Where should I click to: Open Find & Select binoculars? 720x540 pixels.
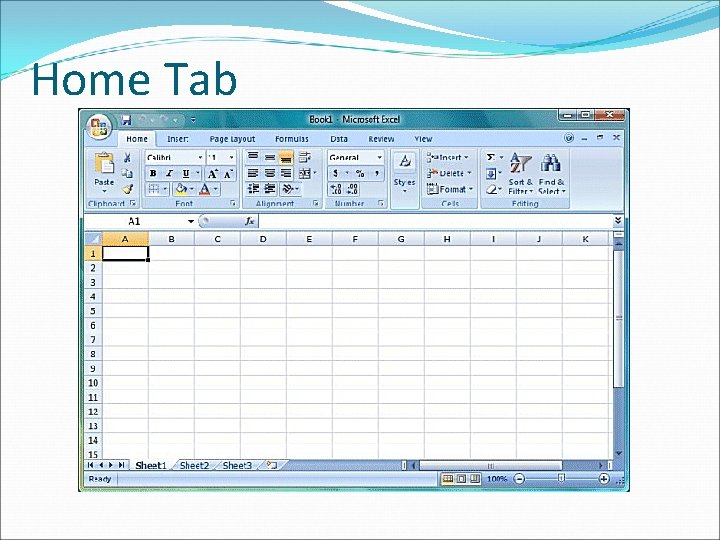[x=551, y=174]
